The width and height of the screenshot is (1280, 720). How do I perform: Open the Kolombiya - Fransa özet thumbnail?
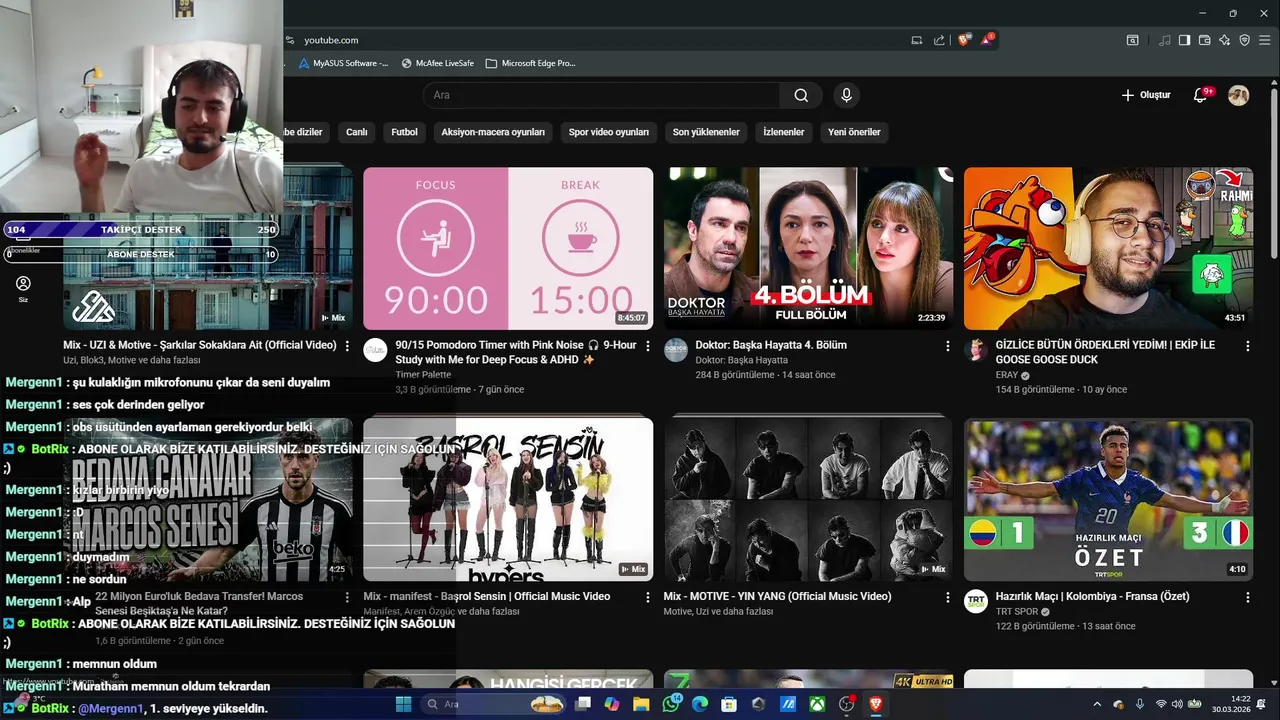tap(1108, 499)
